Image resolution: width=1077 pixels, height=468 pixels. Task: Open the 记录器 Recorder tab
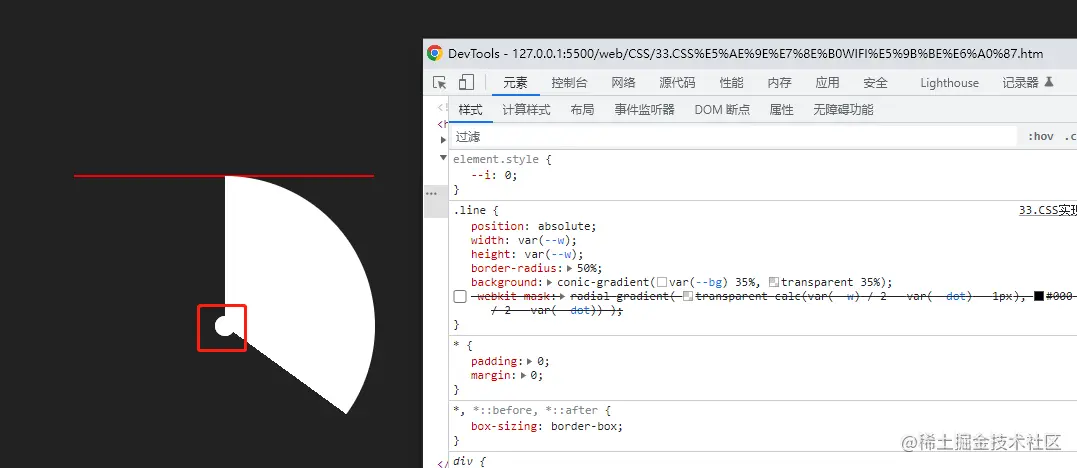click(x=1020, y=82)
